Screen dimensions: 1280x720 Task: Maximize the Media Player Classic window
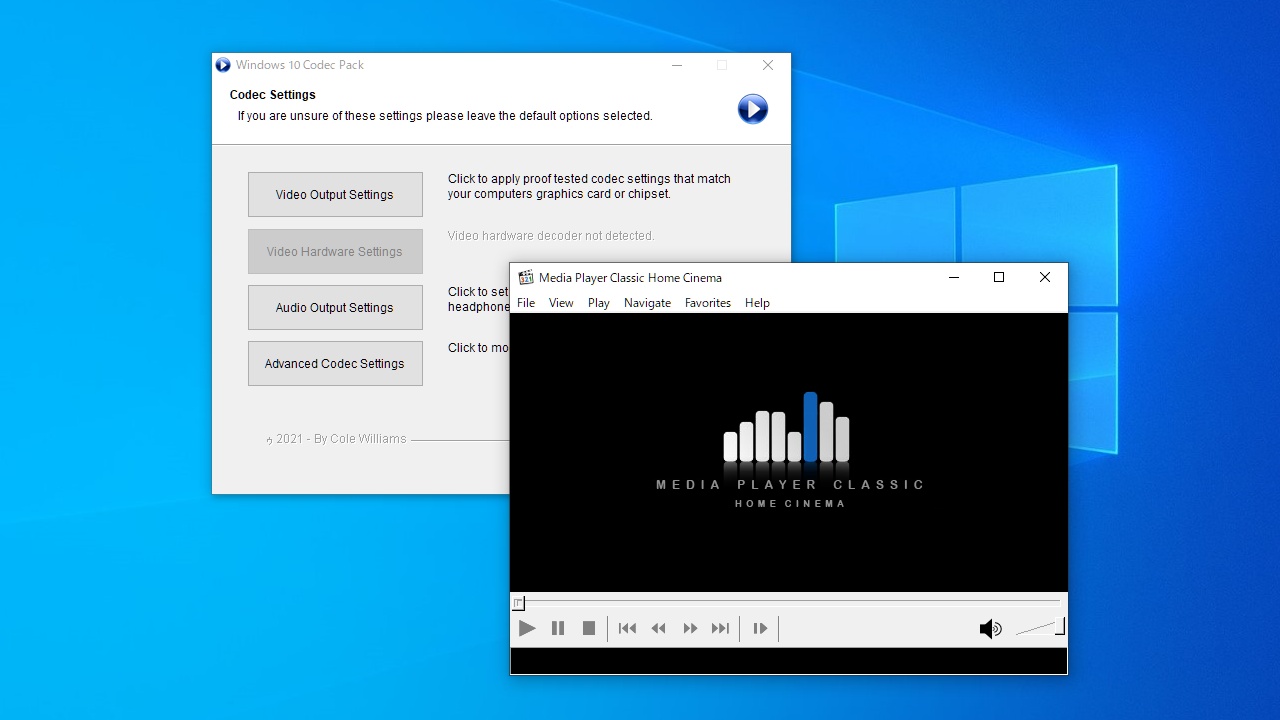[998, 277]
